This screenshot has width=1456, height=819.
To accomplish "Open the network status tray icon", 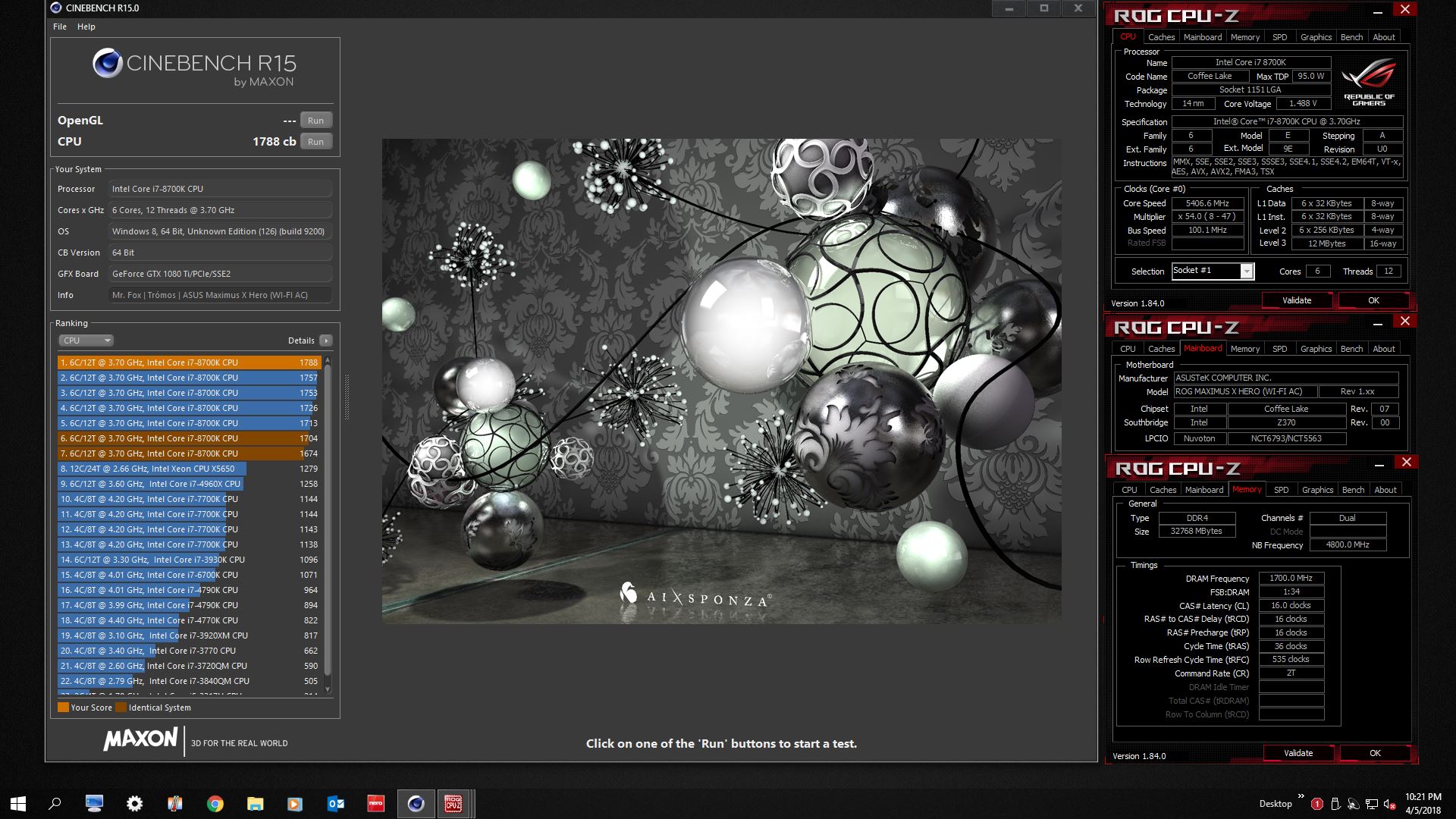I will pos(1372,804).
